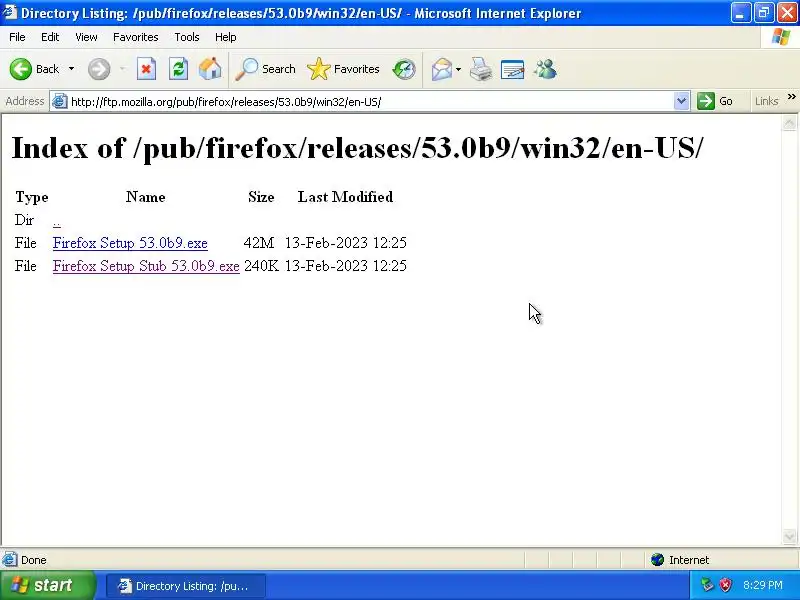This screenshot has height=600, width=800.
Task: Click in the Address URL field
Action: [370, 102]
